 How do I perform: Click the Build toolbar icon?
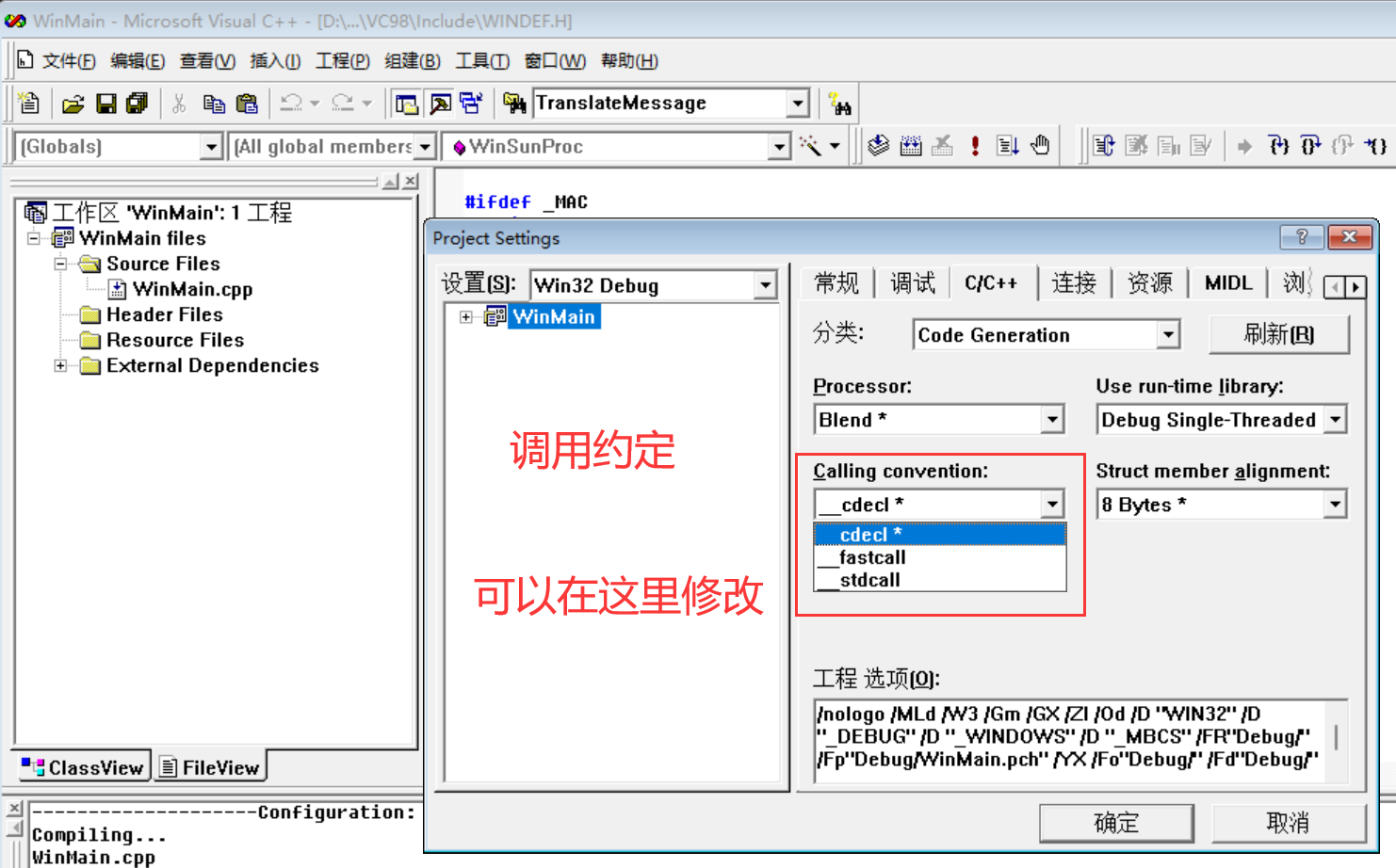tap(911, 146)
